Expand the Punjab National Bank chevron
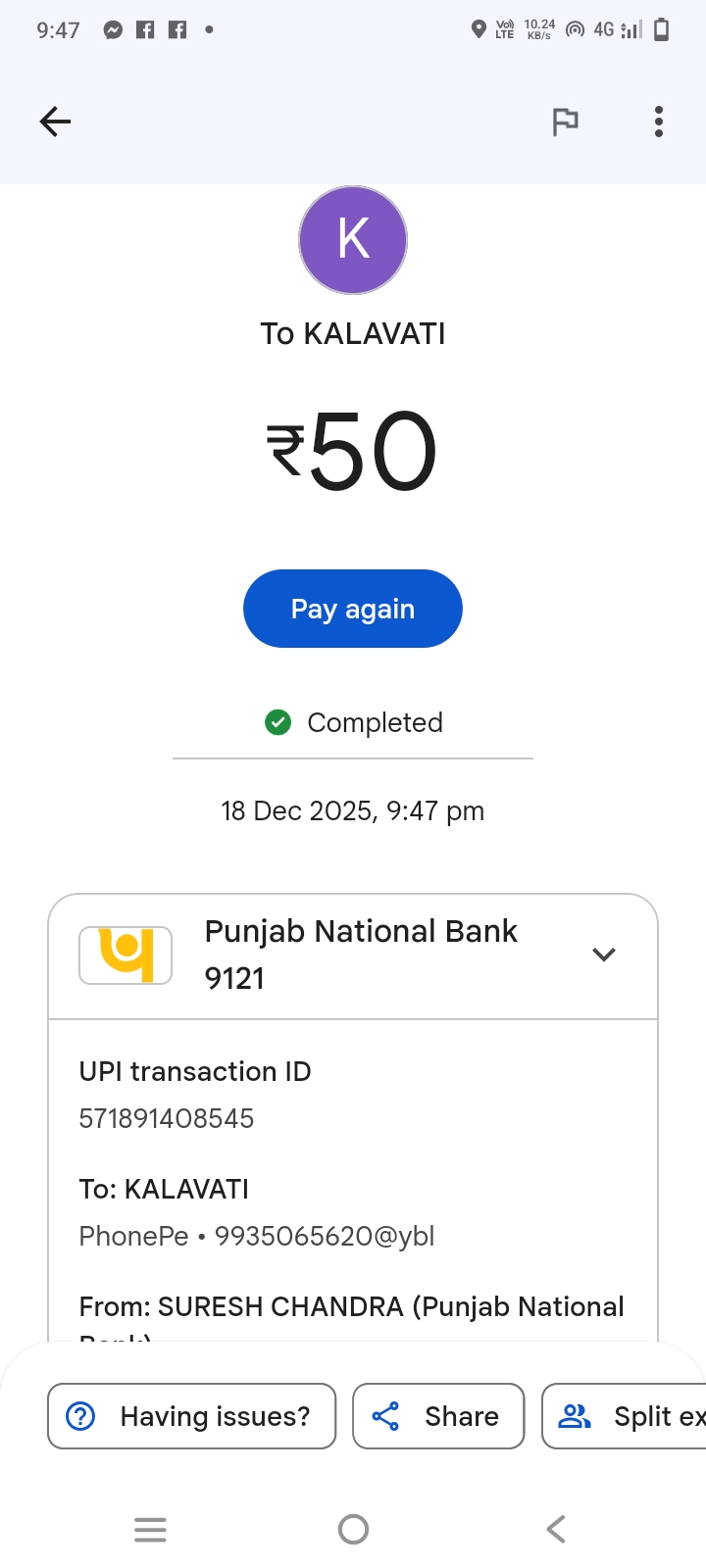This screenshot has height=1568, width=706. click(x=604, y=955)
